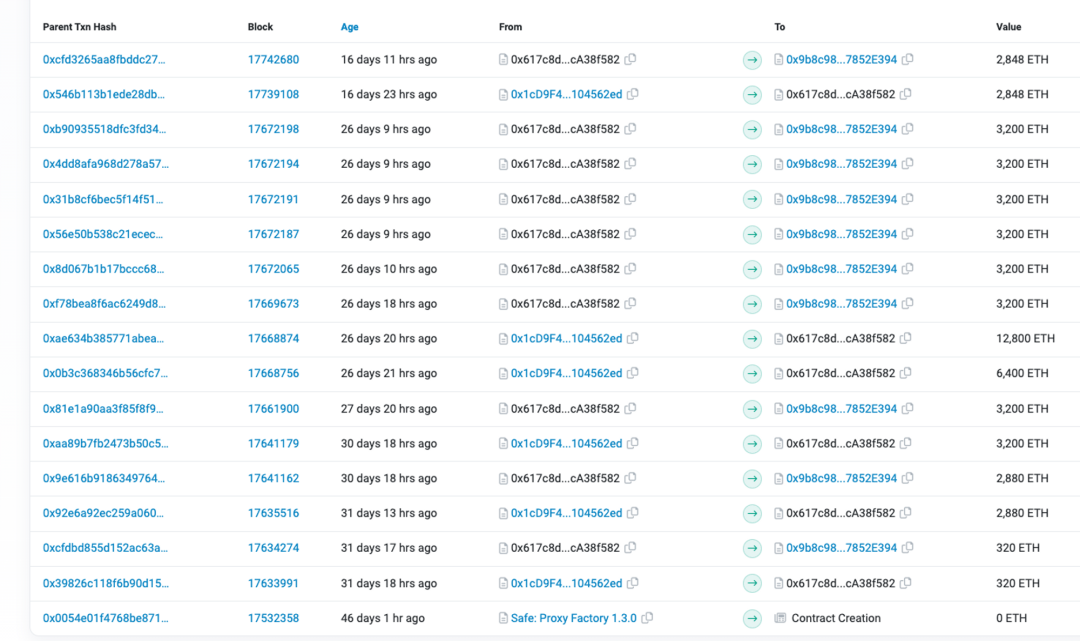Copy To address in block 17633991 row
1080x641 pixels.
pos(906,583)
